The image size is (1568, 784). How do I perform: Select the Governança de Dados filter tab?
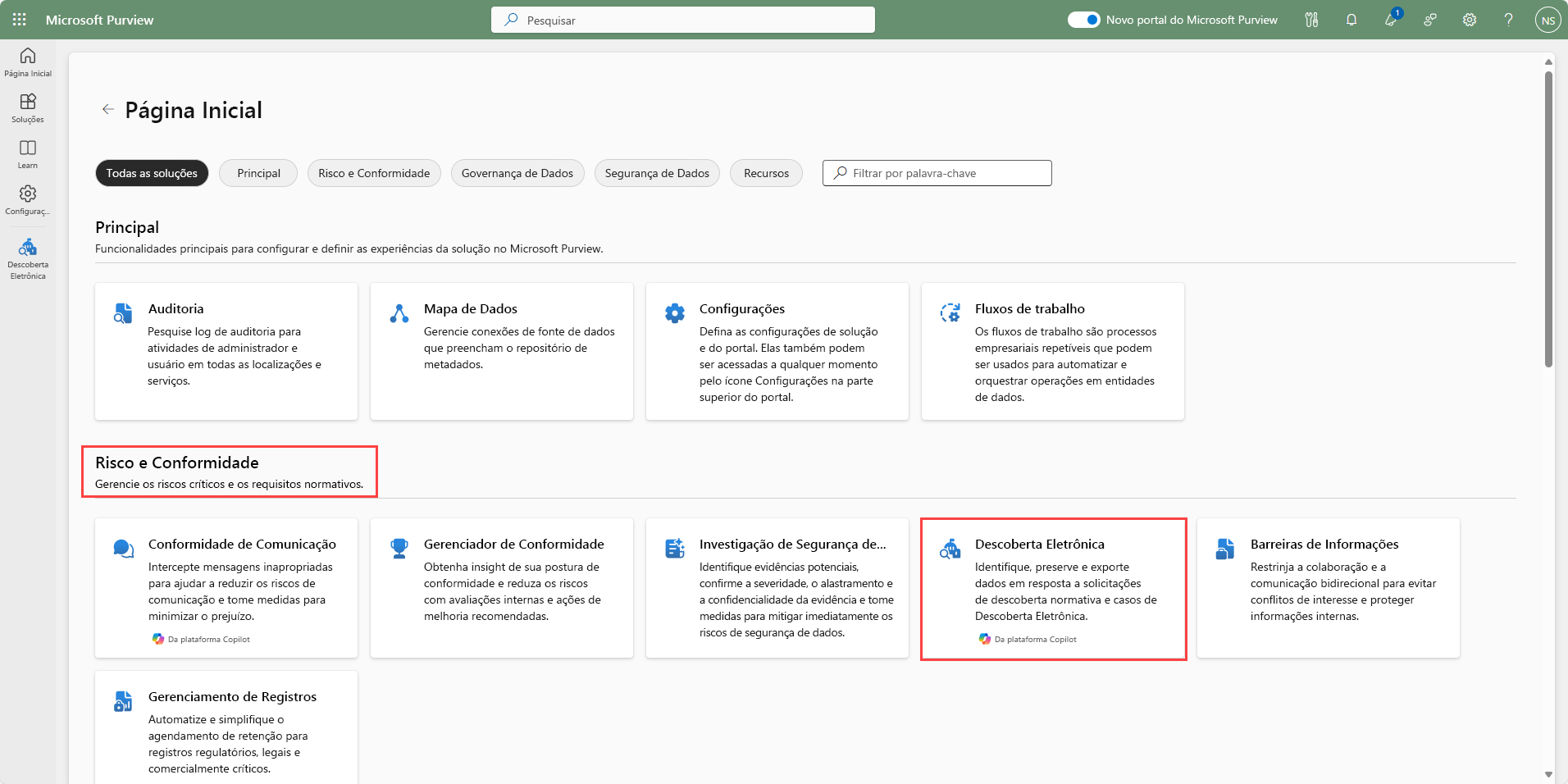point(517,173)
